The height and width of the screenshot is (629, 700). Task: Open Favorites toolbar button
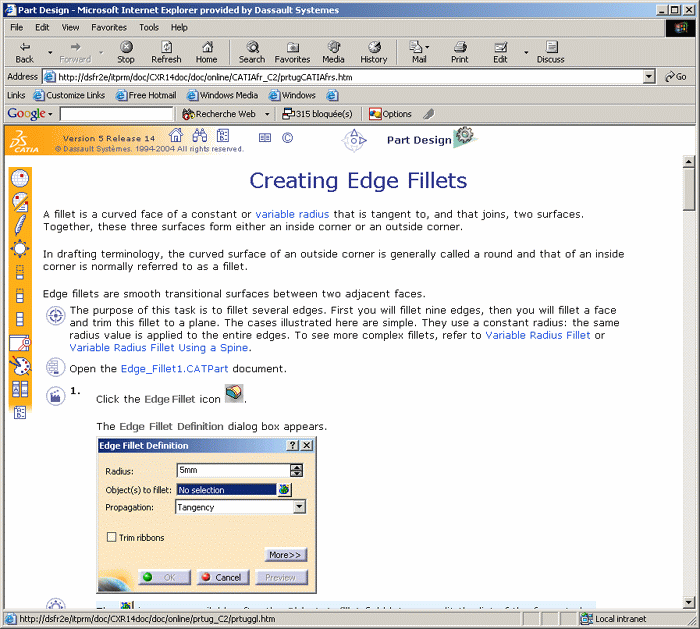(292, 52)
